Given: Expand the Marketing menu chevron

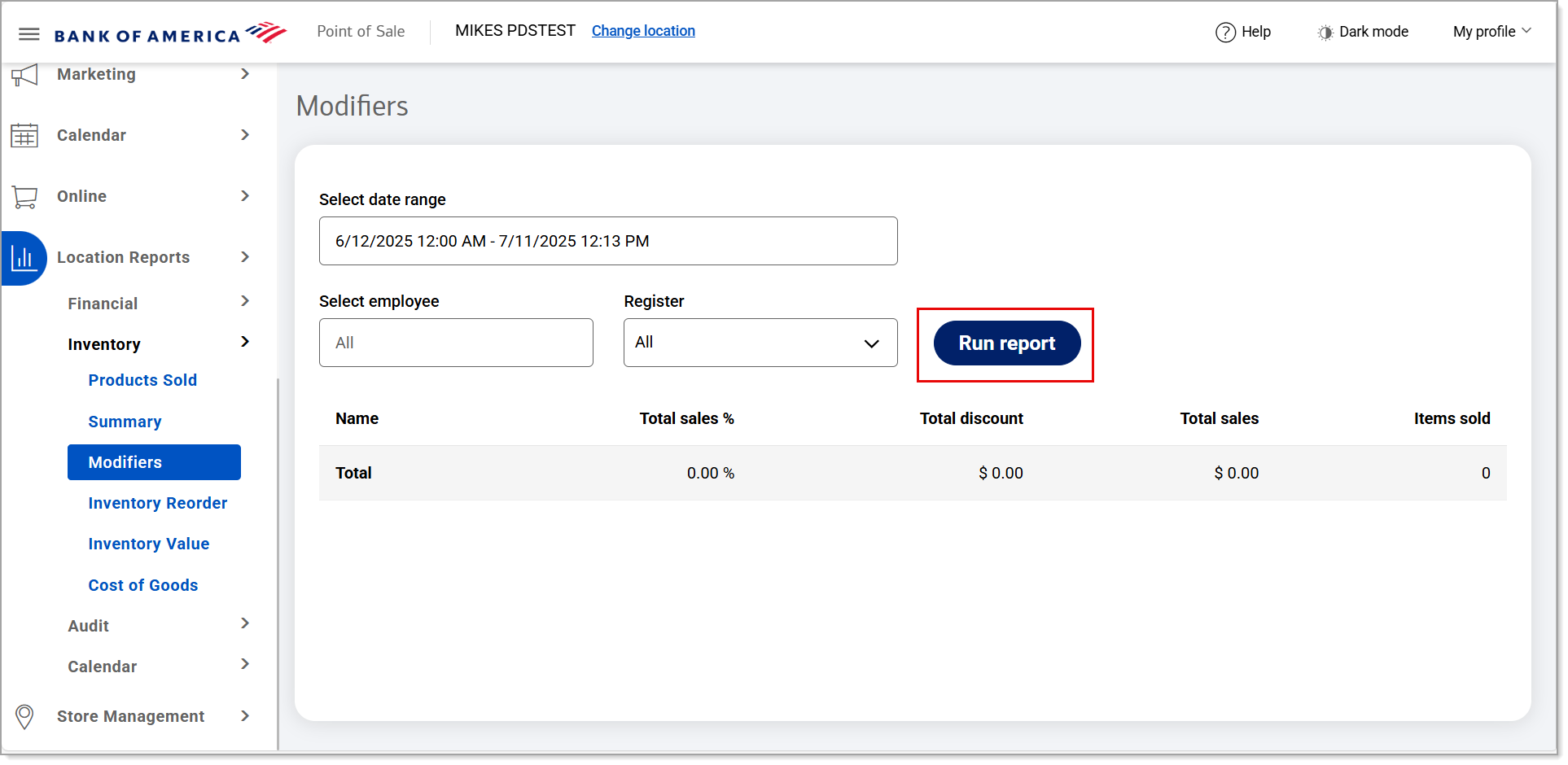Looking at the screenshot, I should click(245, 74).
